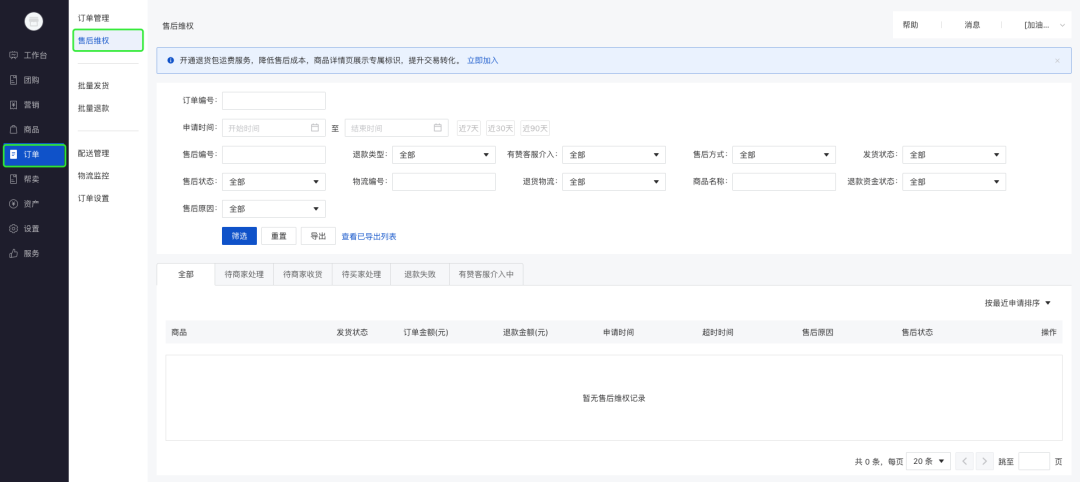Click the 开始时间 date field
Image resolution: width=1080 pixels, height=482 pixels.
(x=273, y=128)
